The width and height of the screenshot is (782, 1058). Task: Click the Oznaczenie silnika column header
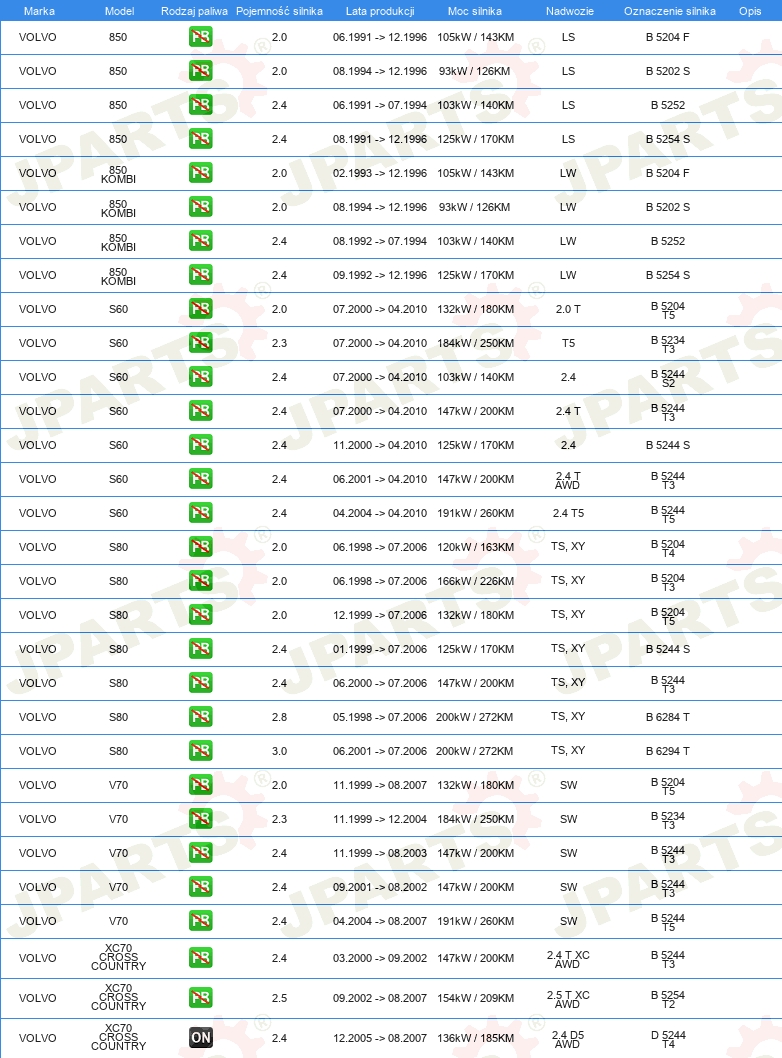click(669, 11)
